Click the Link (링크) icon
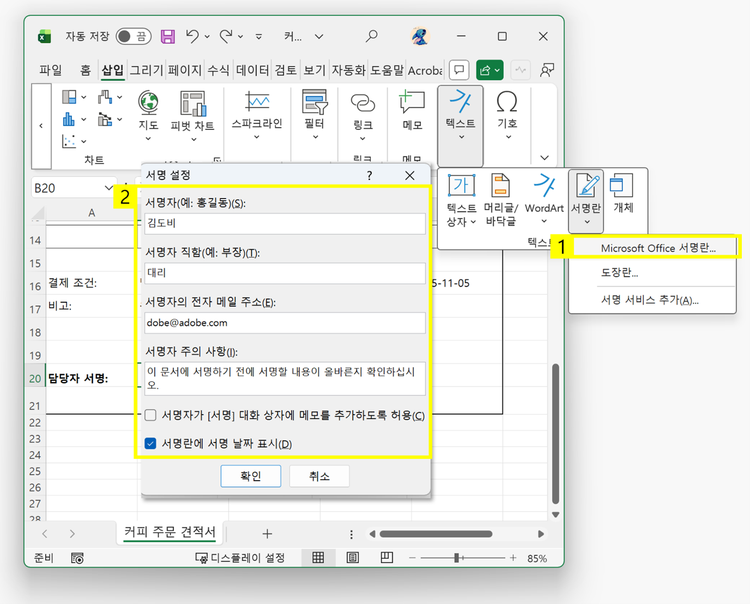 (x=363, y=115)
